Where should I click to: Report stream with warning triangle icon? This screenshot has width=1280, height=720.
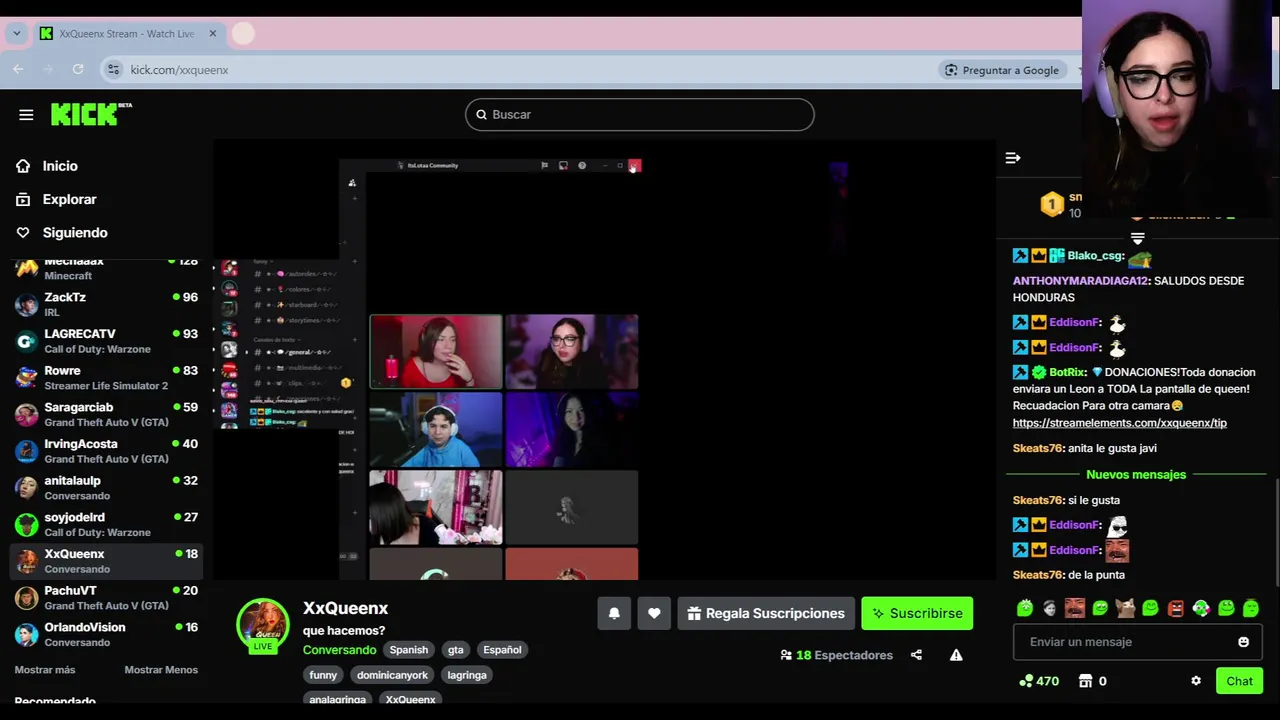[x=956, y=655]
